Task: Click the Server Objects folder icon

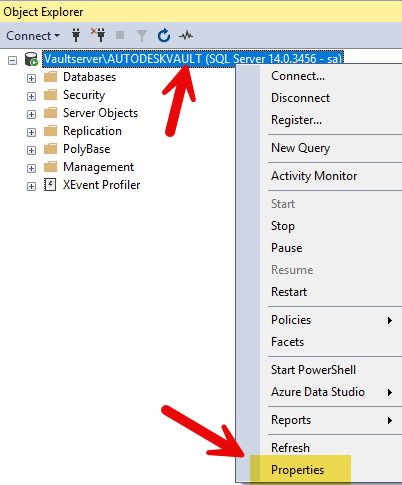Action: click(x=51, y=113)
